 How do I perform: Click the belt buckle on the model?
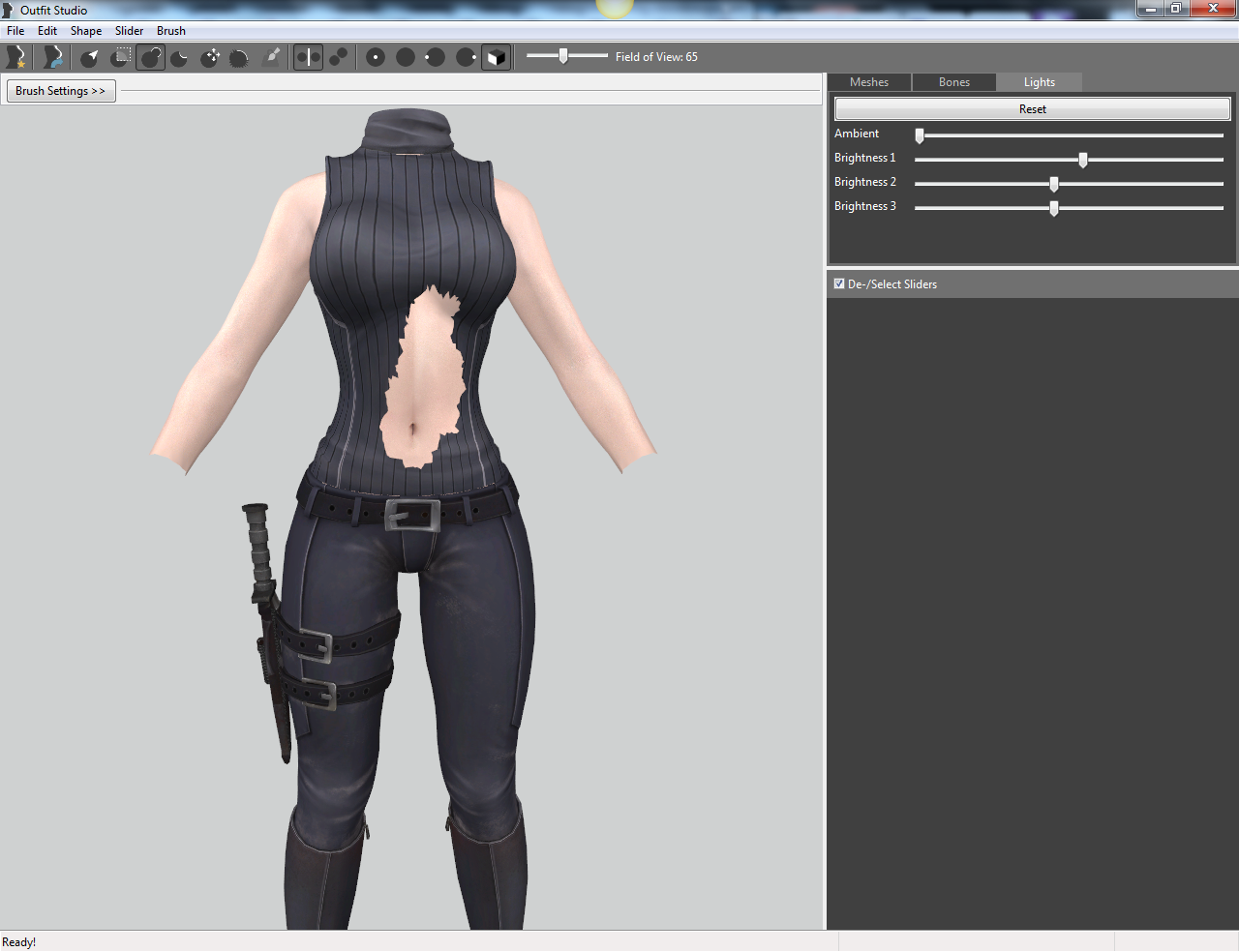pos(412,515)
